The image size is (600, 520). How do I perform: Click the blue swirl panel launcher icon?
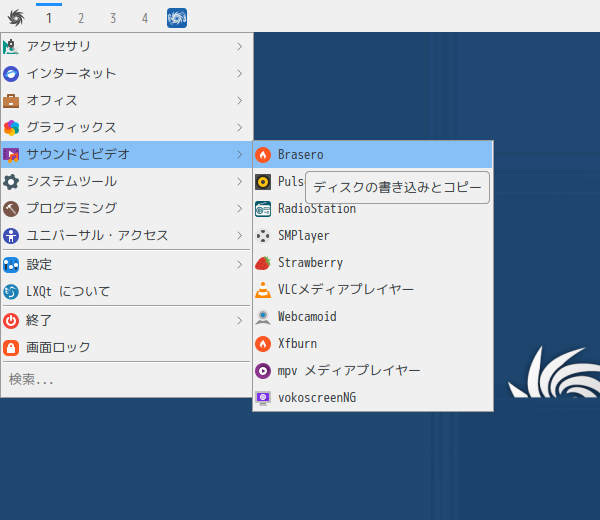click(177, 18)
